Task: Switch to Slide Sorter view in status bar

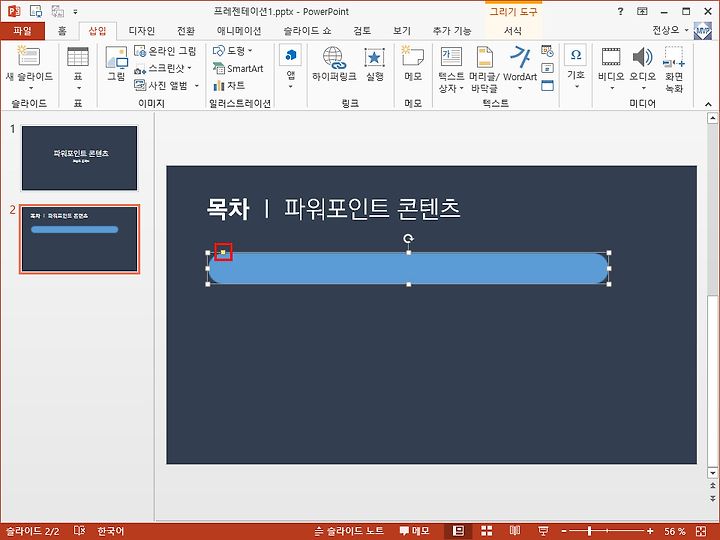Action: (486, 531)
